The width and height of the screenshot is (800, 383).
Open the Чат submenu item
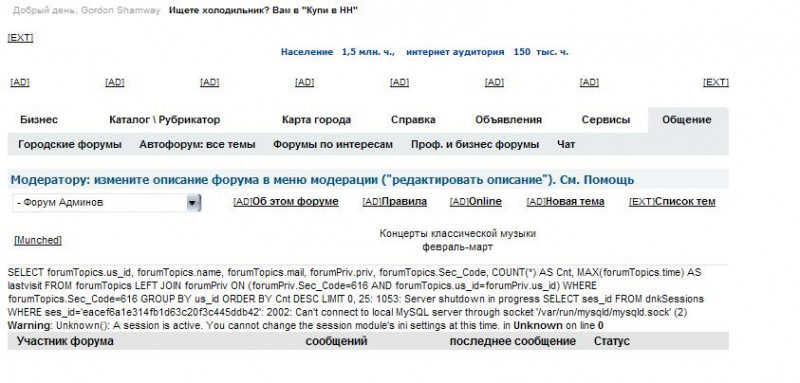click(566, 144)
